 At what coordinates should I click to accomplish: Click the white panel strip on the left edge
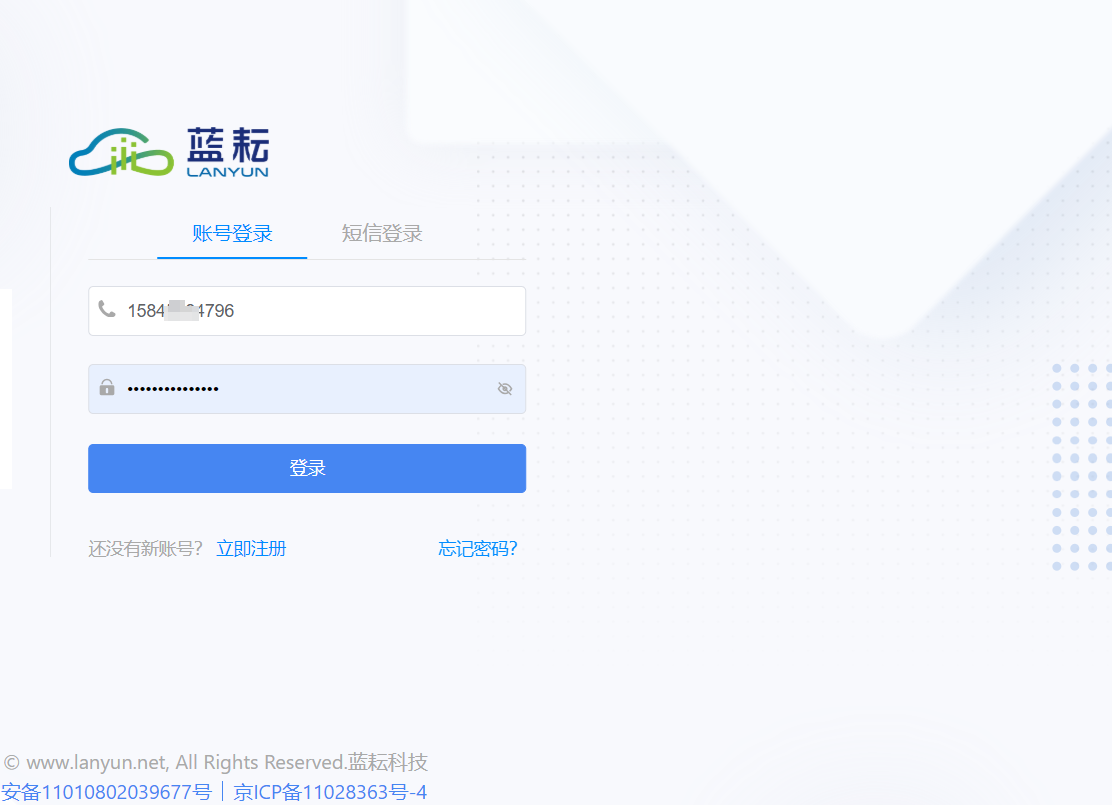[x=6, y=389]
